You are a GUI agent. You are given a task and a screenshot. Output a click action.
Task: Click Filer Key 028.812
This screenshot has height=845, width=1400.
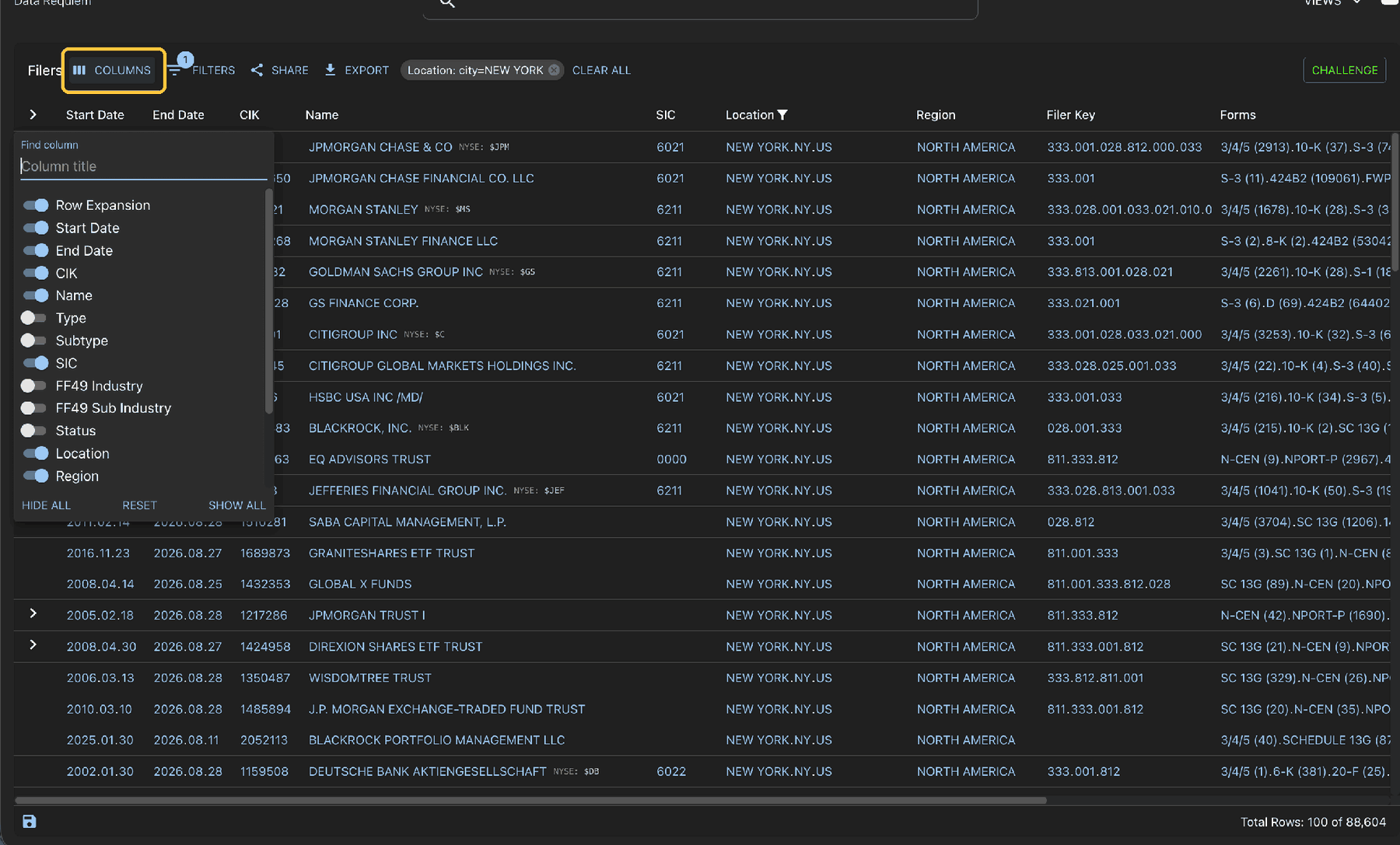[1070, 522]
